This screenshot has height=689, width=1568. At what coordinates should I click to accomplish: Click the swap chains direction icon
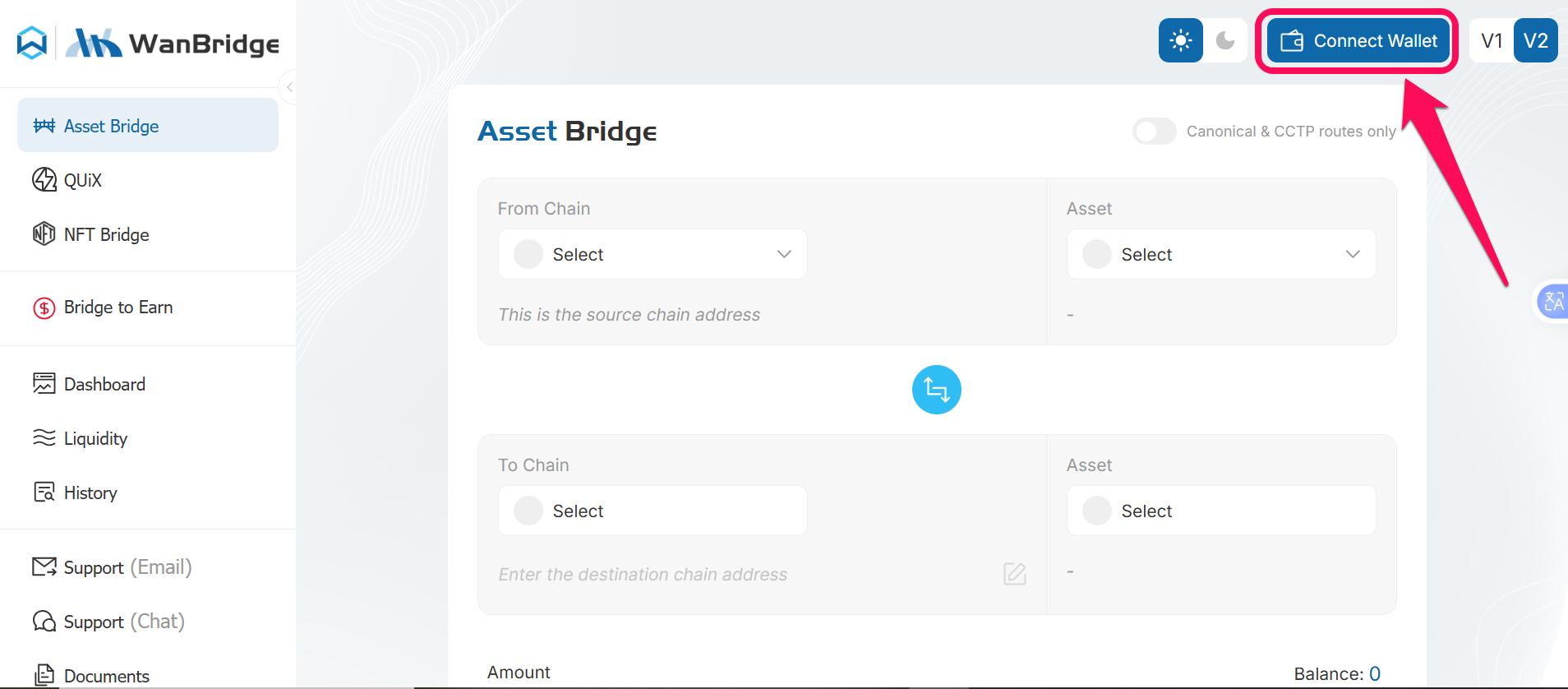[936, 390]
